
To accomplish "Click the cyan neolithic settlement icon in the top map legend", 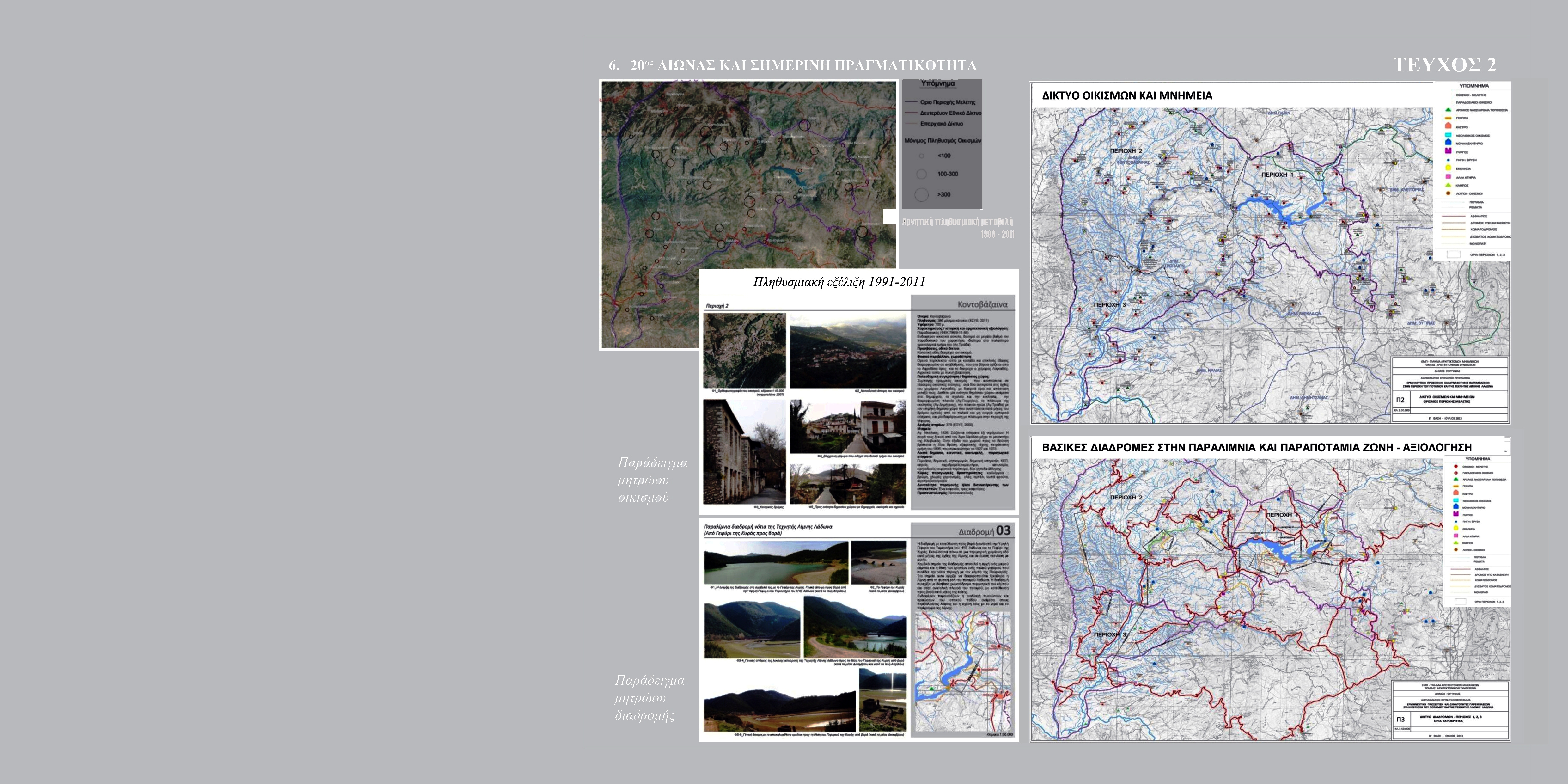I will 1448,135.
